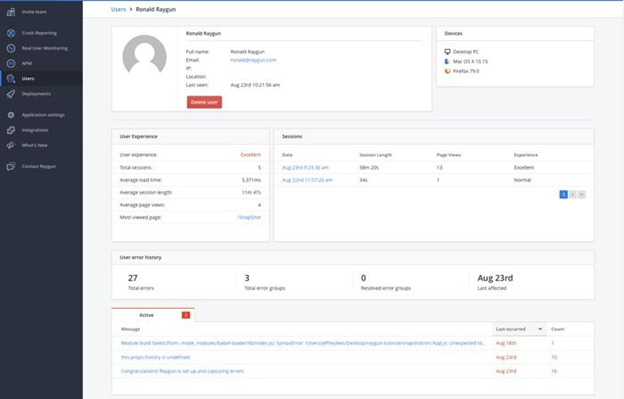Viewport: 624px width, 399px height.
Task: Click the Sessions panel title
Action: pyautogui.click(x=292, y=136)
